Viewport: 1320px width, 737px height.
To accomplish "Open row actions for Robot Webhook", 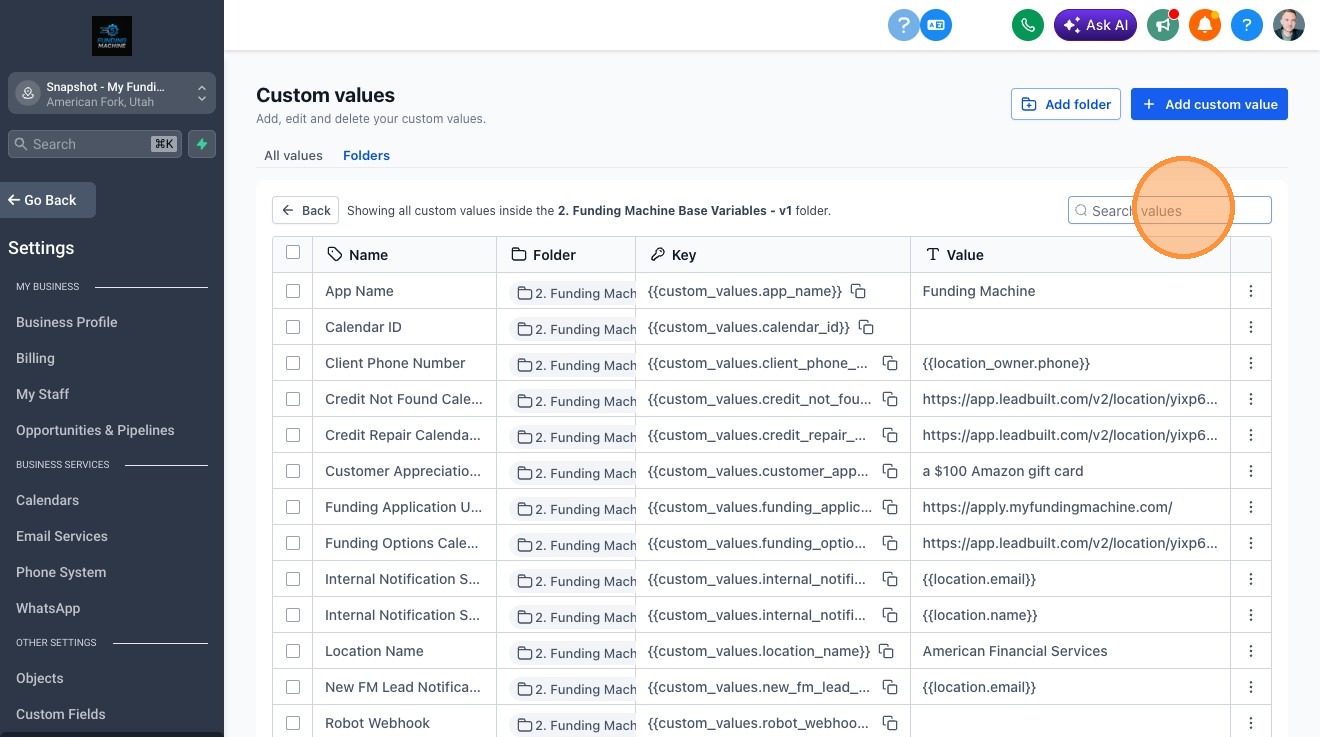I will pos(1251,723).
